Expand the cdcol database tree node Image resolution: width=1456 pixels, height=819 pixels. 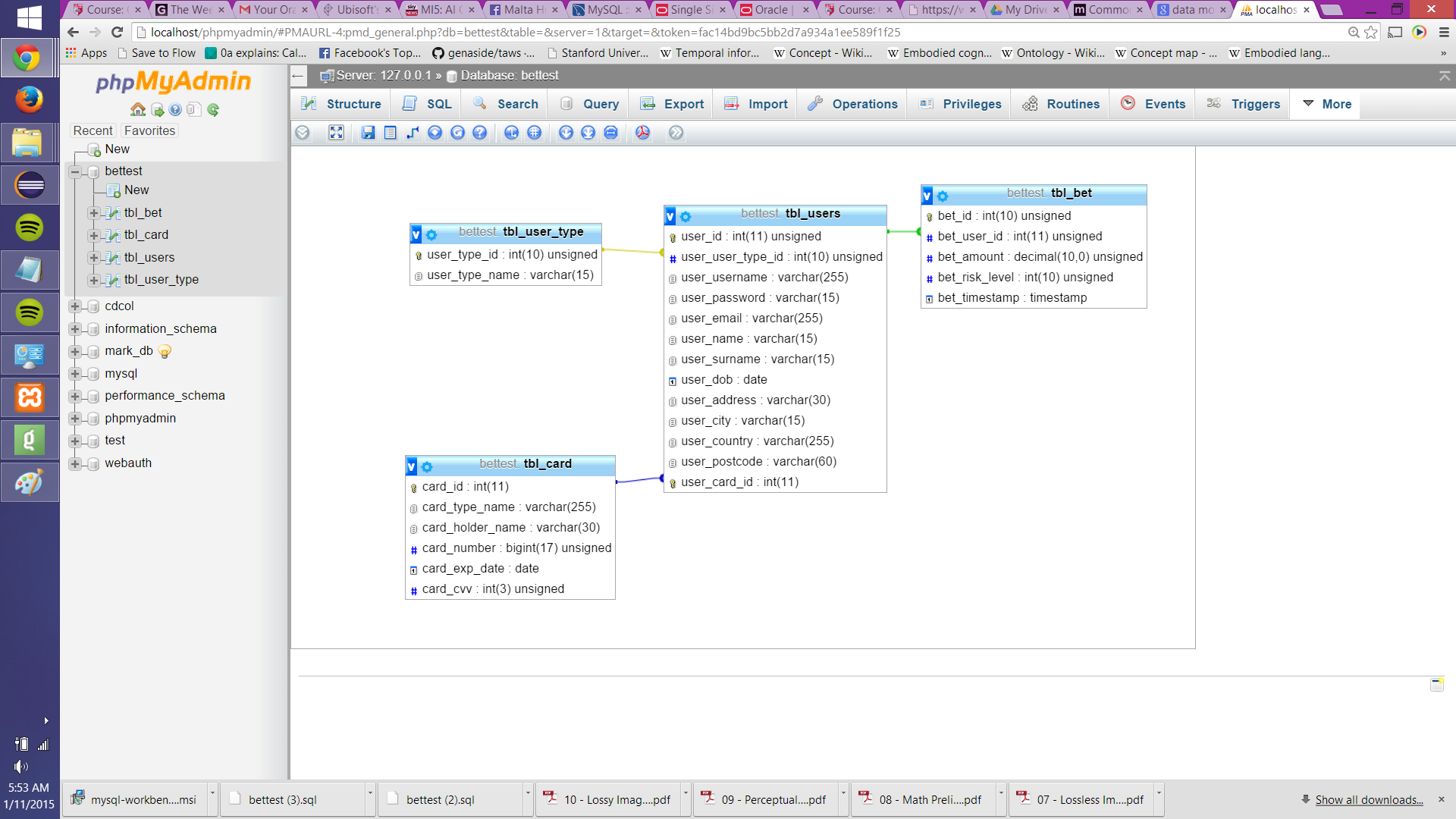pyautogui.click(x=74, y=306)
